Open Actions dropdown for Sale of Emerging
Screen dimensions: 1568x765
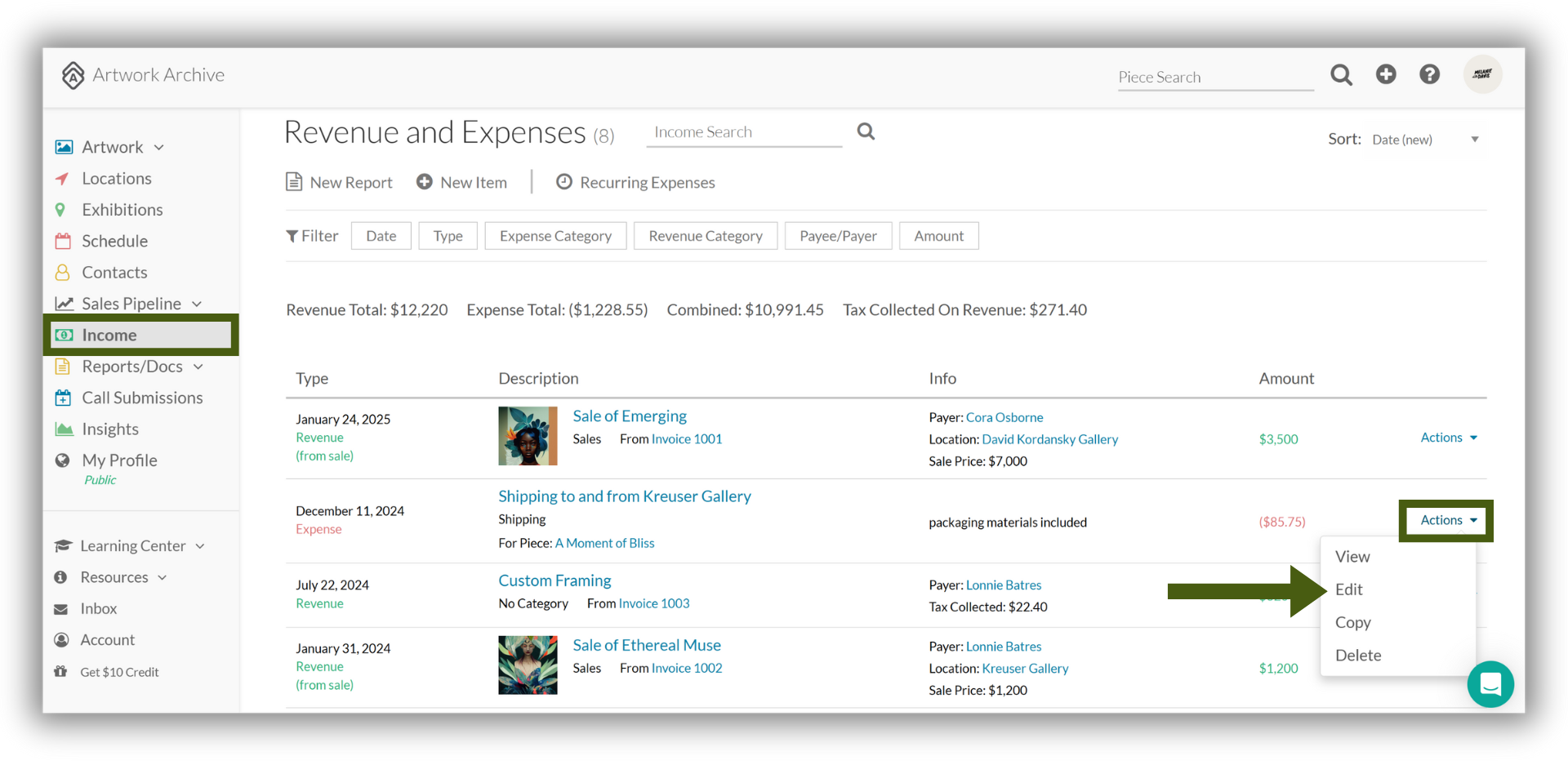pyautogui.click(x=1449, y=438)
